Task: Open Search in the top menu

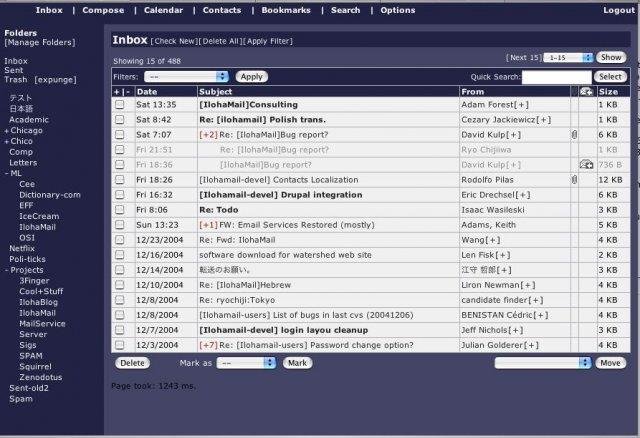Action: (x=346, y=10)
